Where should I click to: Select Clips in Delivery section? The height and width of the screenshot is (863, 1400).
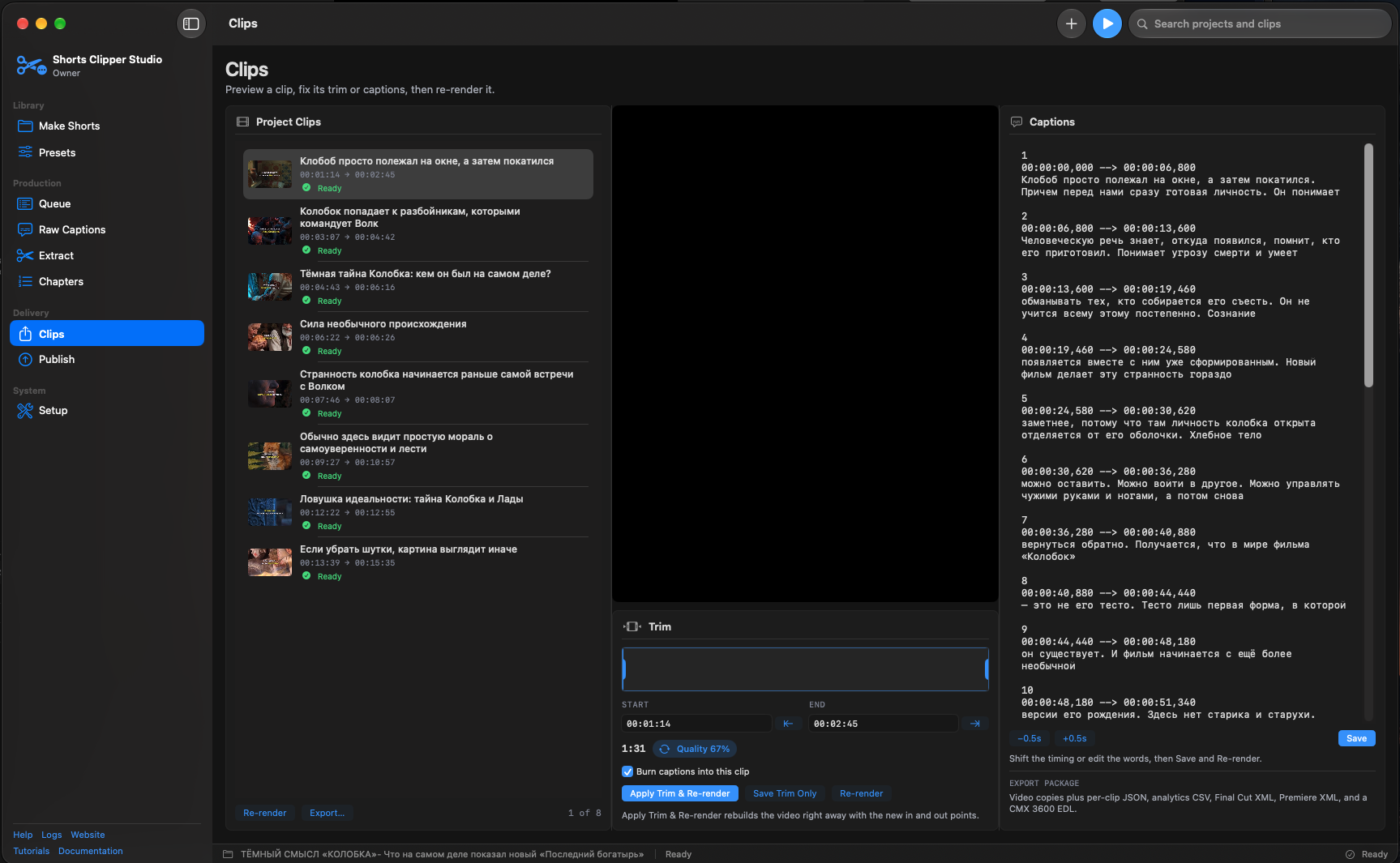[107, 333]
